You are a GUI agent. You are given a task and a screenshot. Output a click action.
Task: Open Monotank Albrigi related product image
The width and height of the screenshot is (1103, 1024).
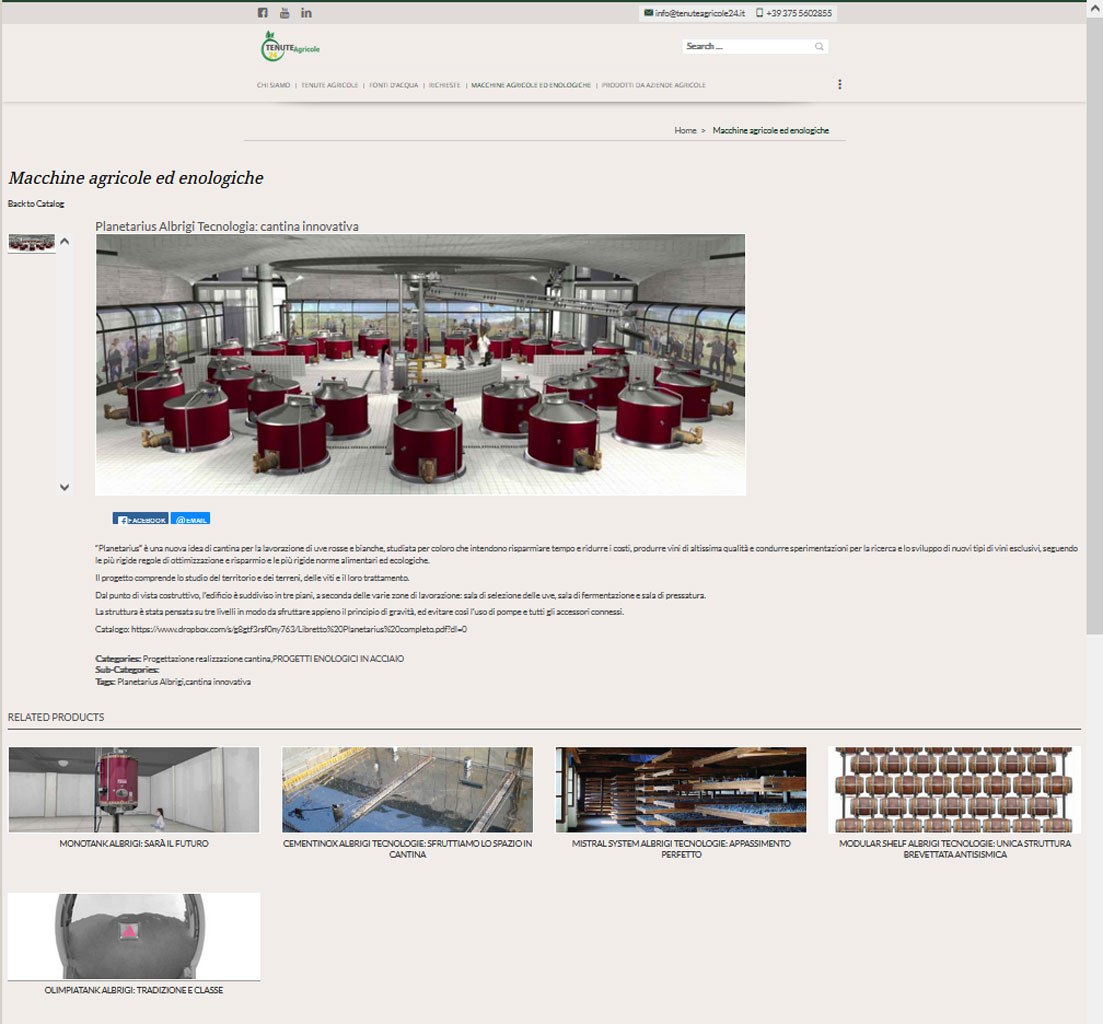134,789
